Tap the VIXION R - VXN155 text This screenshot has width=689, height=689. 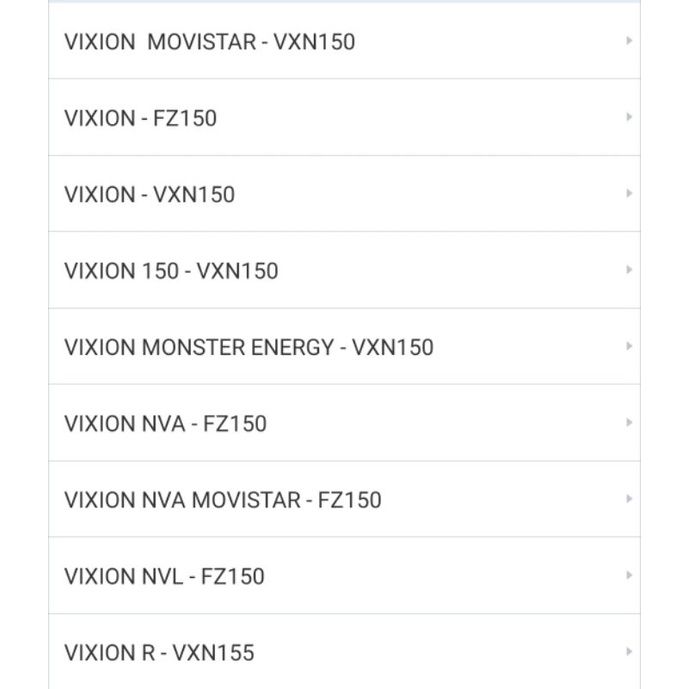tap(159, 653)
